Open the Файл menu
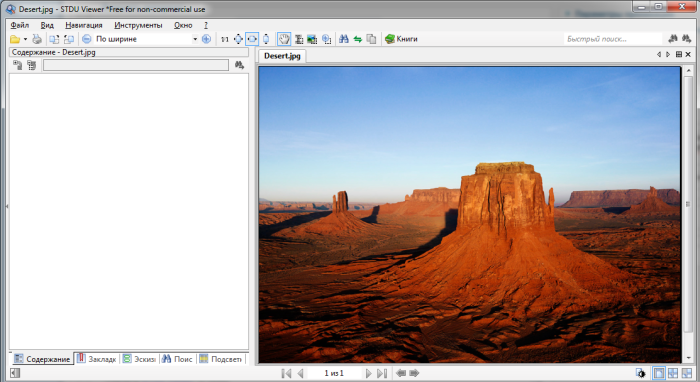700x382 pixels. coord(20,25)
